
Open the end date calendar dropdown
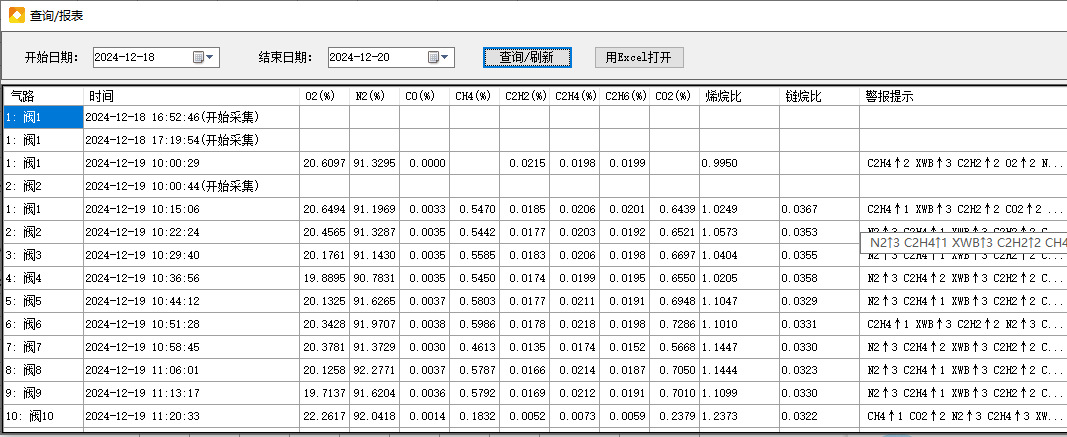point(440,58)
